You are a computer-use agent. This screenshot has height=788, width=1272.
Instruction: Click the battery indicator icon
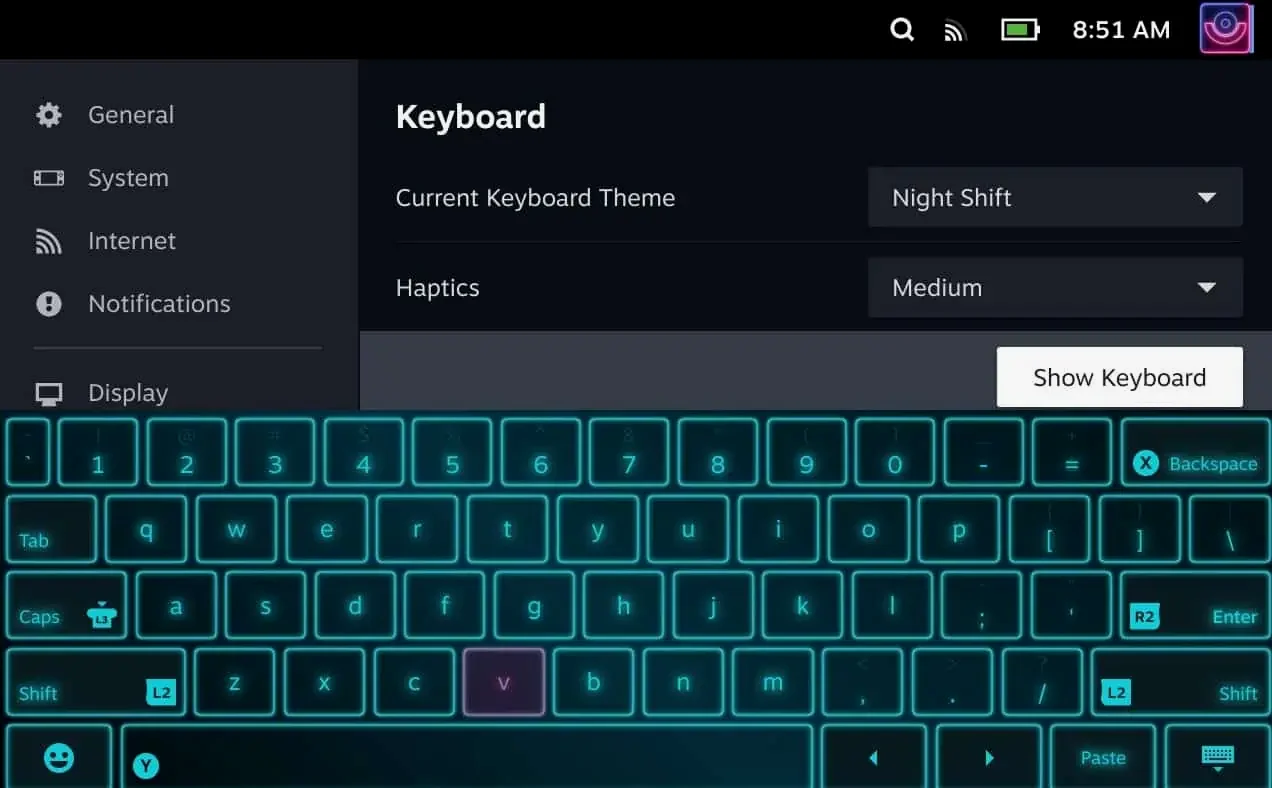tap(1020, 30)
